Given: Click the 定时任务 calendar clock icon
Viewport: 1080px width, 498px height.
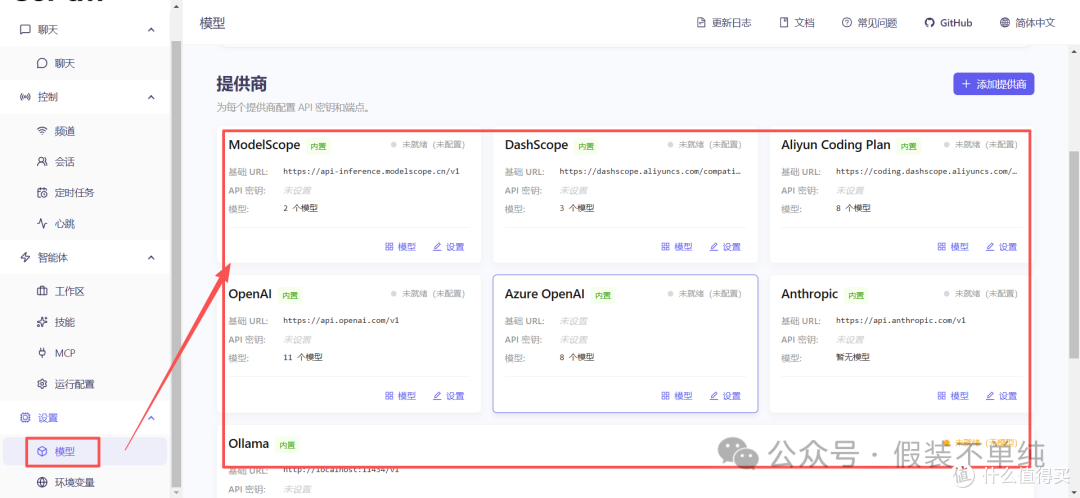Looking at the screenshot, I should pos(41,193).
